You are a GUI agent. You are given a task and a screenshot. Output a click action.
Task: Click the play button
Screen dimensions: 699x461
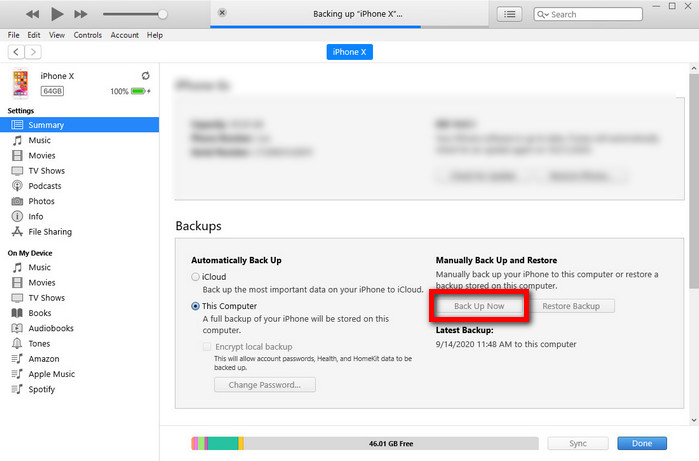click(x=57, y=14)
